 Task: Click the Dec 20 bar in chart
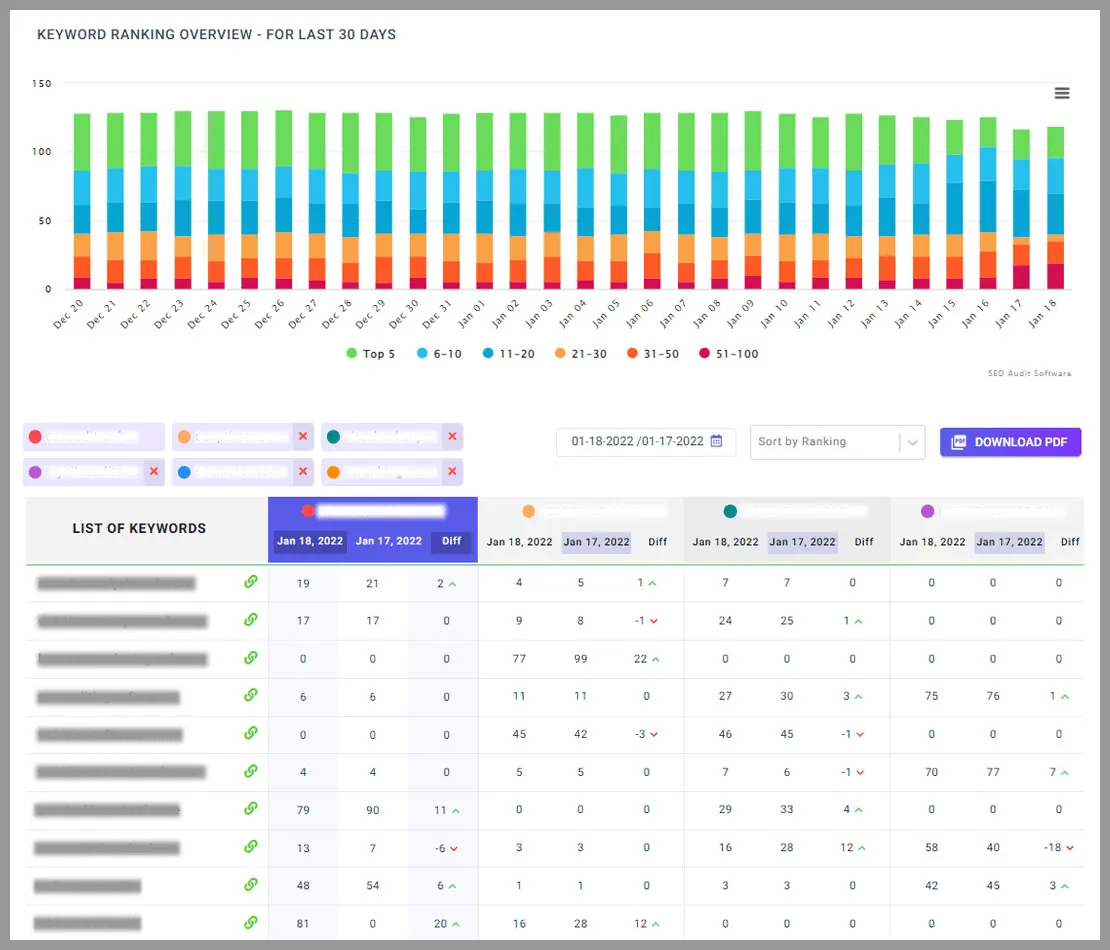tap(82, 201)
